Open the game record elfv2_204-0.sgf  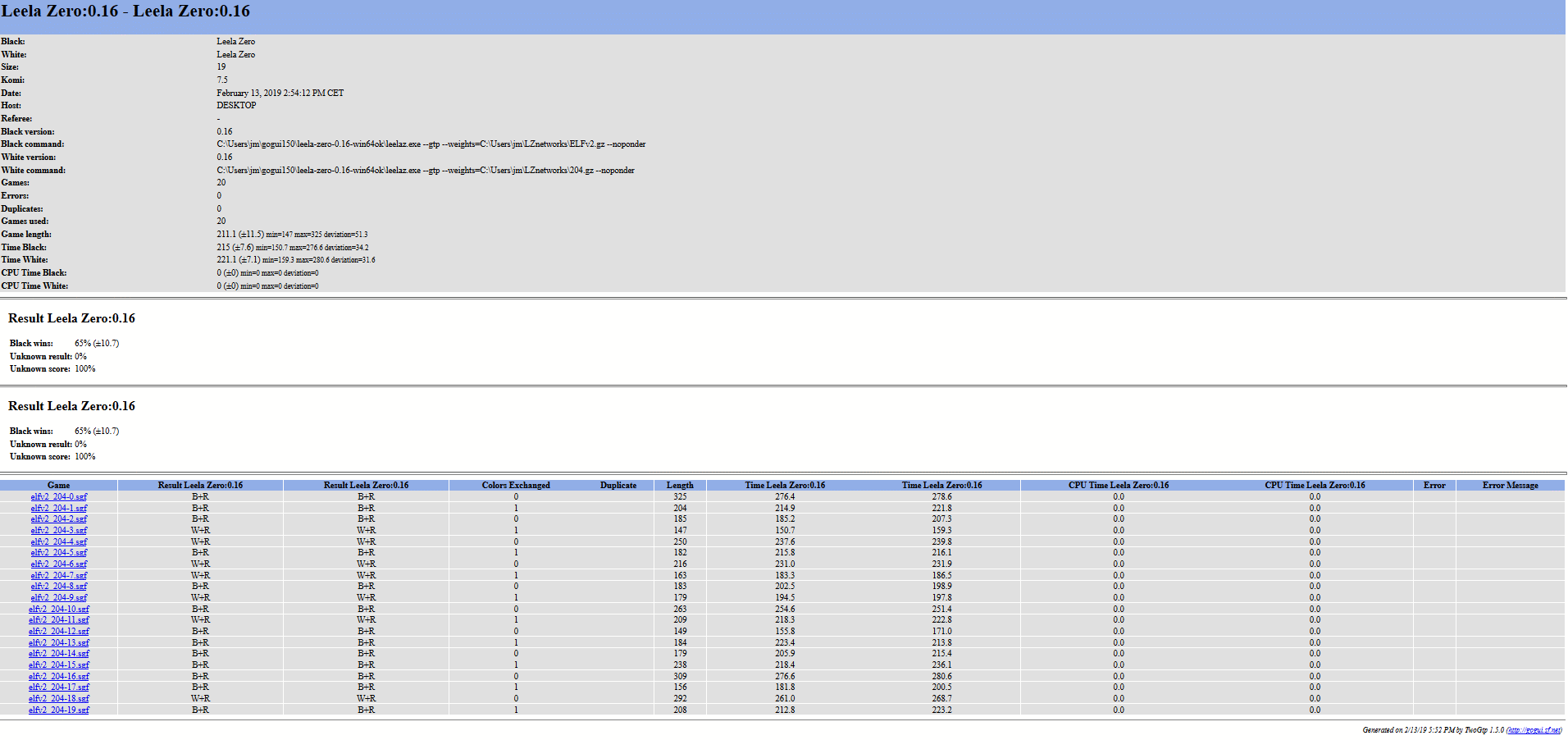click(x=58, y=496)
